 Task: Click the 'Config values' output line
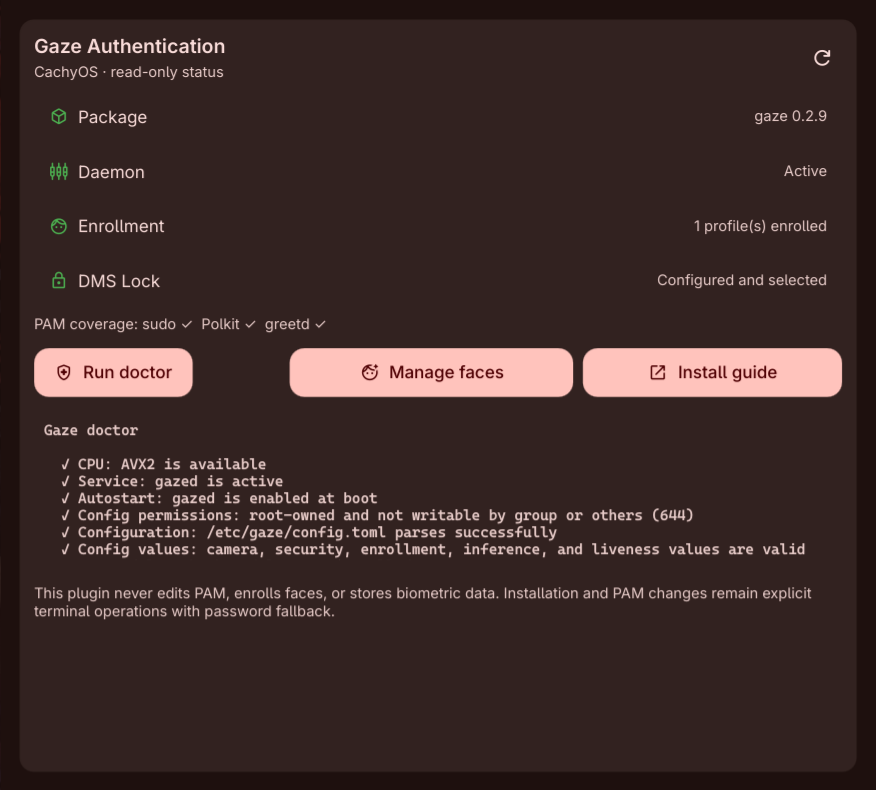(433, 550)
